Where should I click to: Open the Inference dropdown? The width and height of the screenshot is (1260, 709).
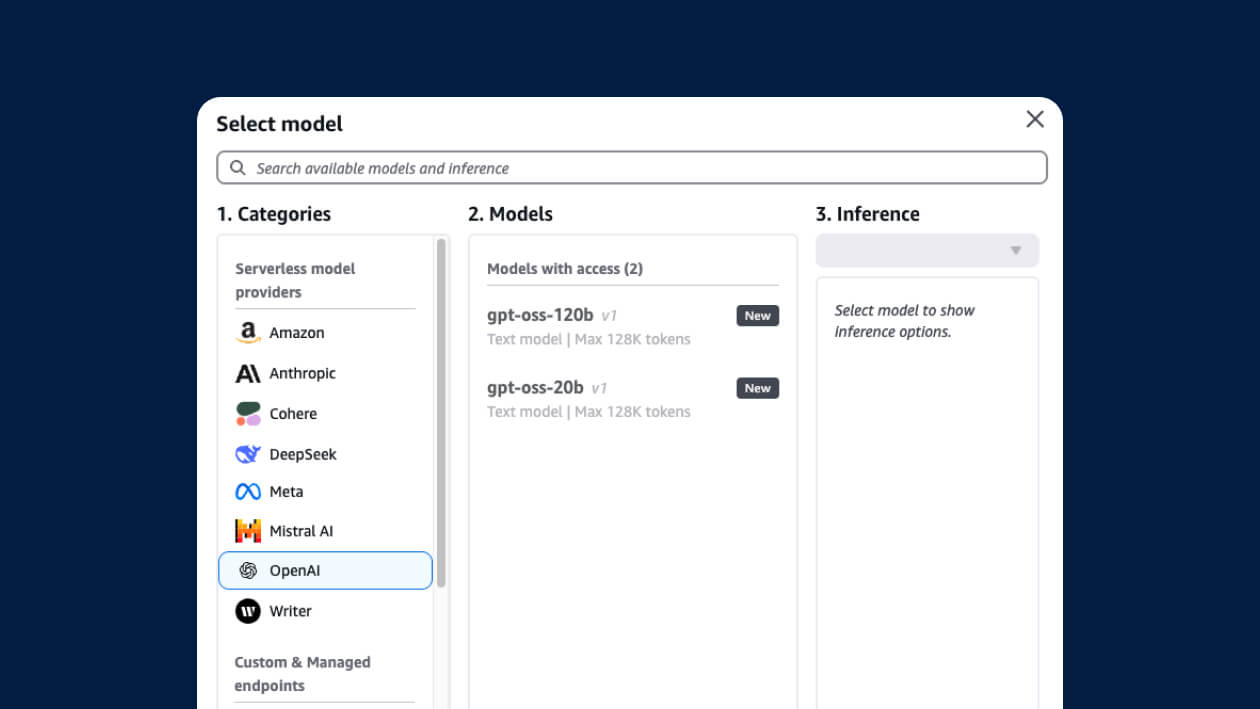(x=926, y=251)
